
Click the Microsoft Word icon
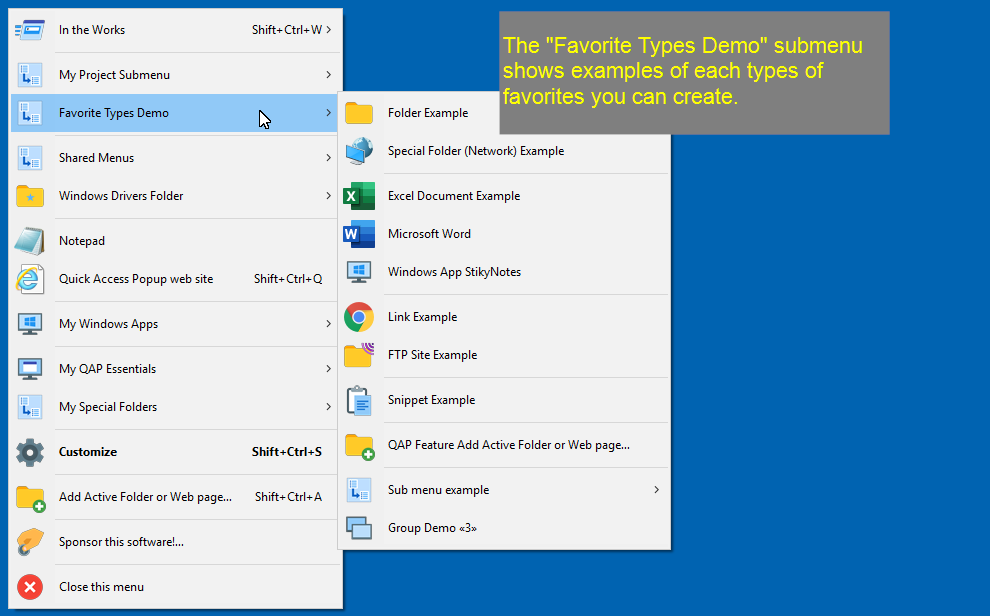pos(359,234)
